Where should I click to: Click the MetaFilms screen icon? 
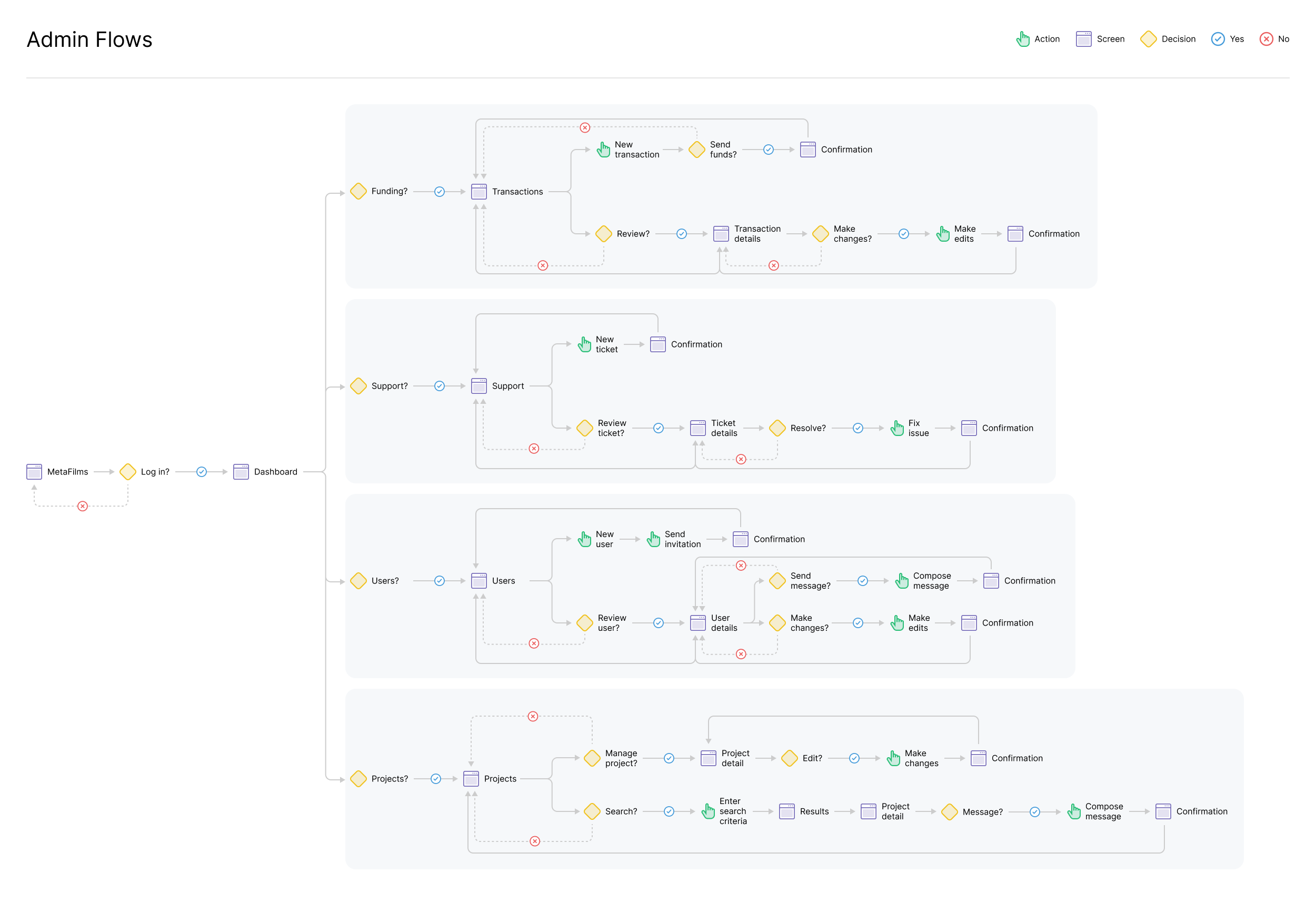tap(34, 471)
